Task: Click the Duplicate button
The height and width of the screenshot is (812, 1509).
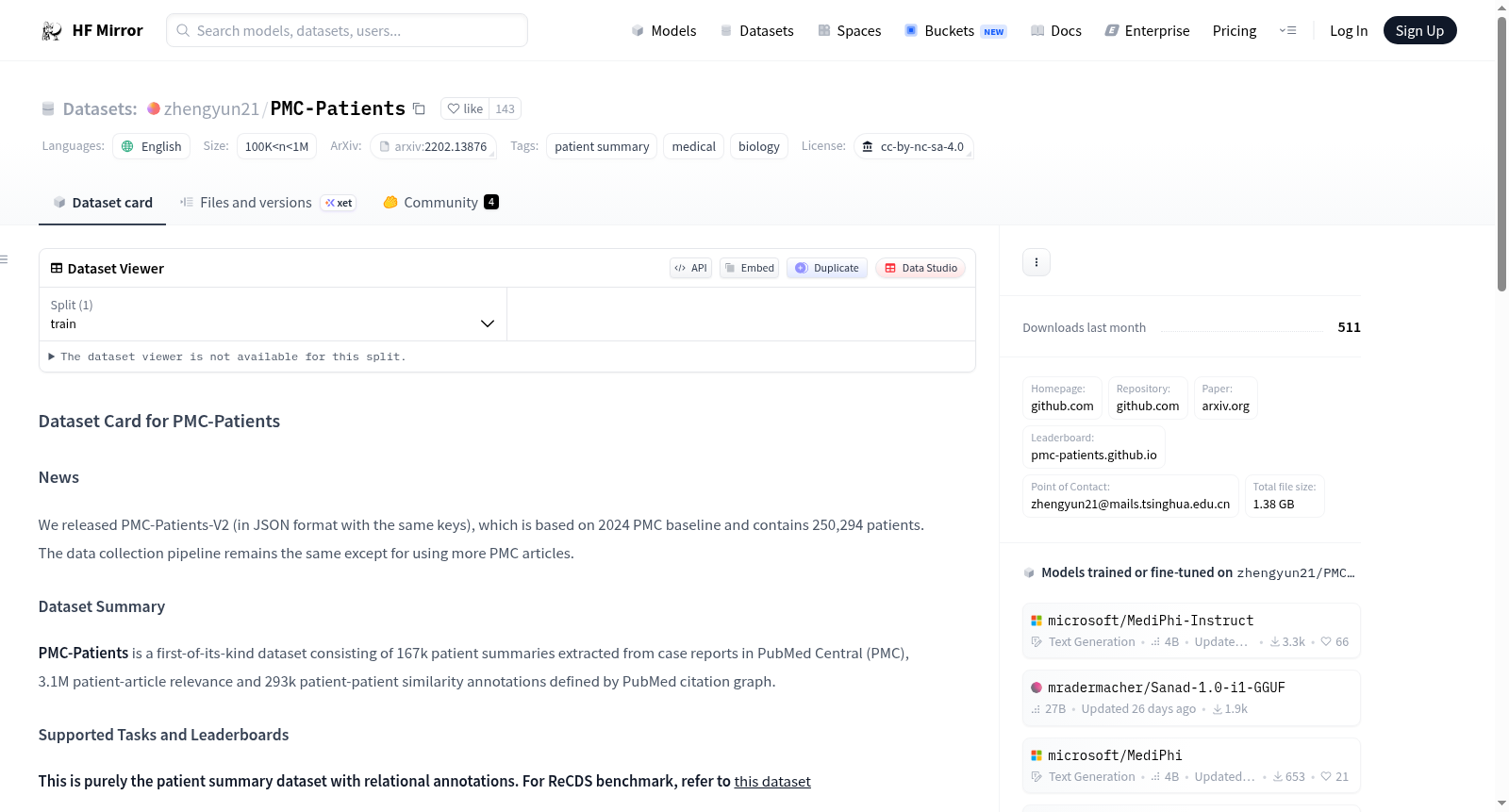Action: [x=827, y=268]
